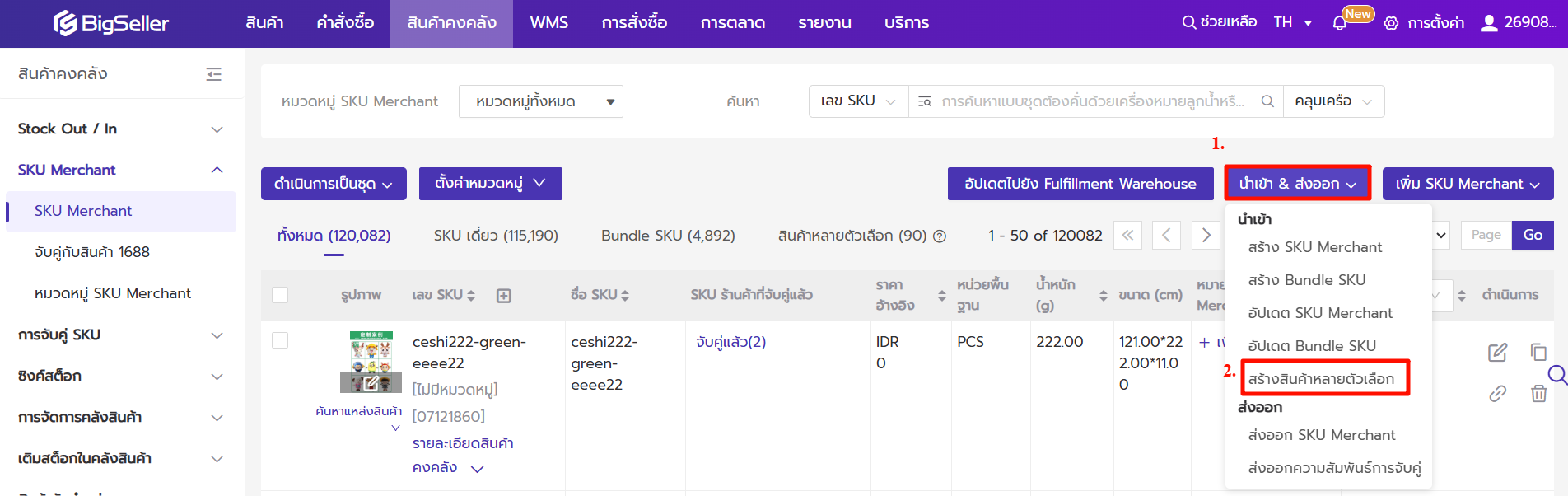1568x496 pixels.
Task: Click the copy SKU icon in the row
Action: point(1538,353)
